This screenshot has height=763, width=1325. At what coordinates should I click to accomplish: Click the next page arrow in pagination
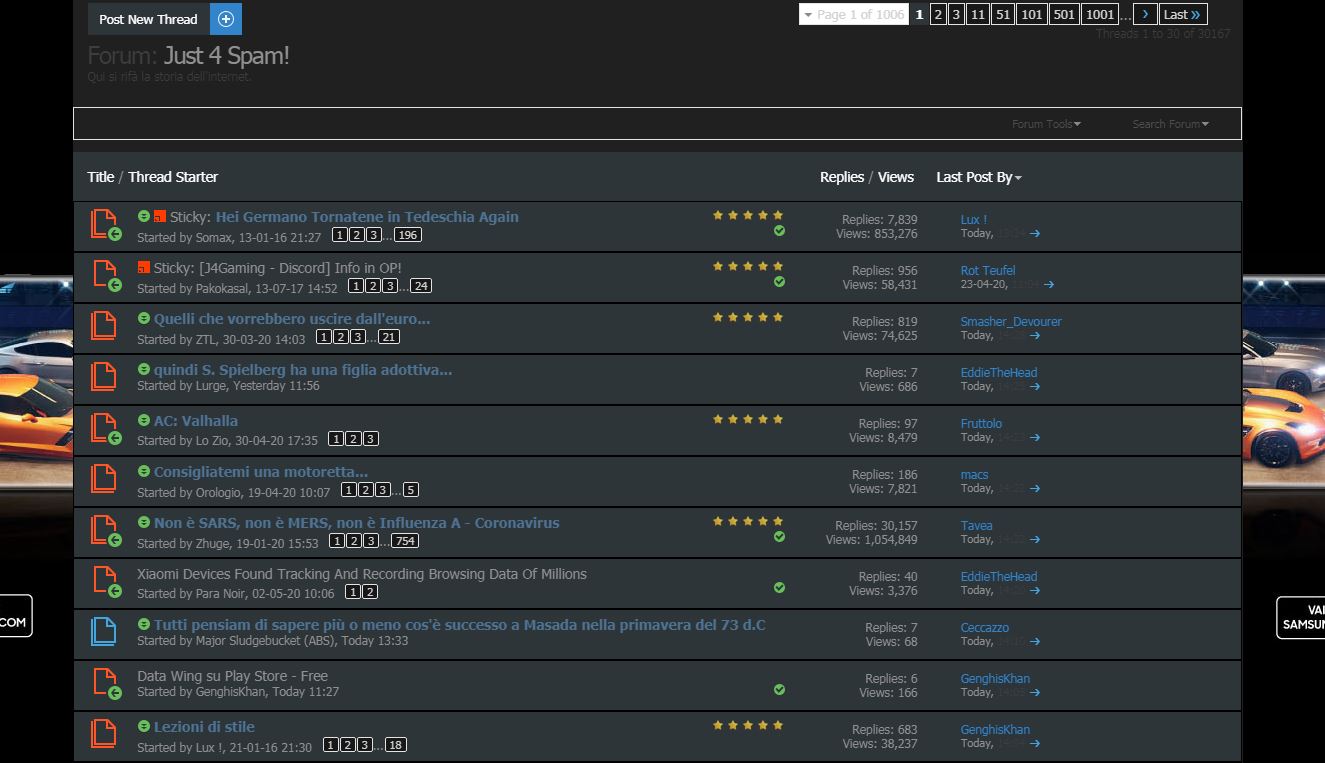(1145, 14)
